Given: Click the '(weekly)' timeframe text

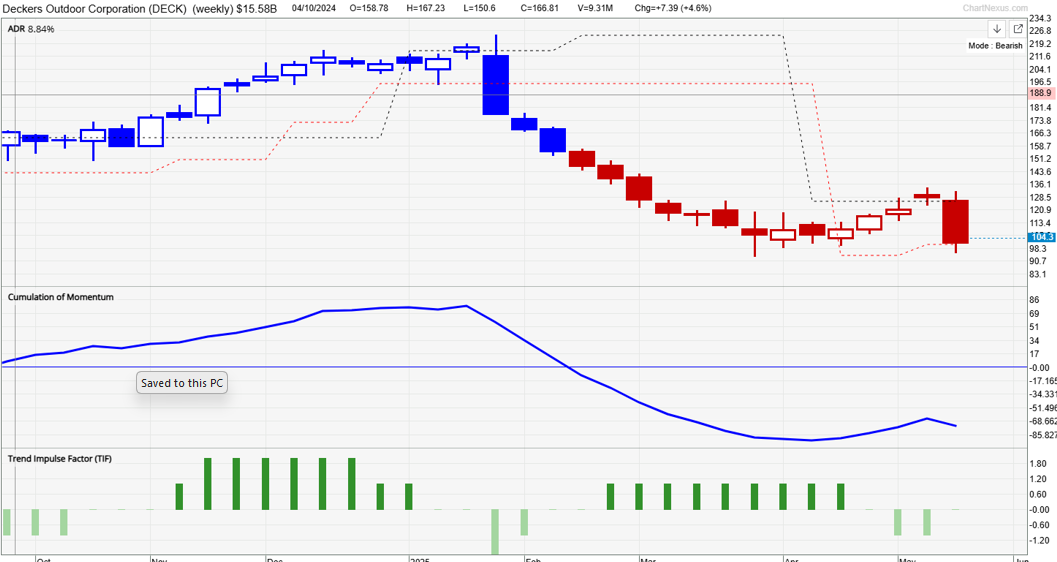Looking at the screenshot, I should [212, 9].
